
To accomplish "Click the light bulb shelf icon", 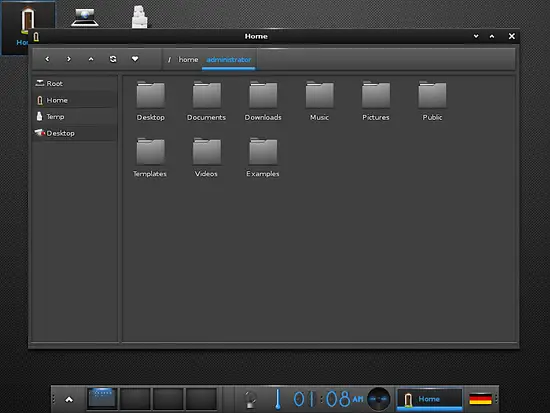I will point(250,399).
